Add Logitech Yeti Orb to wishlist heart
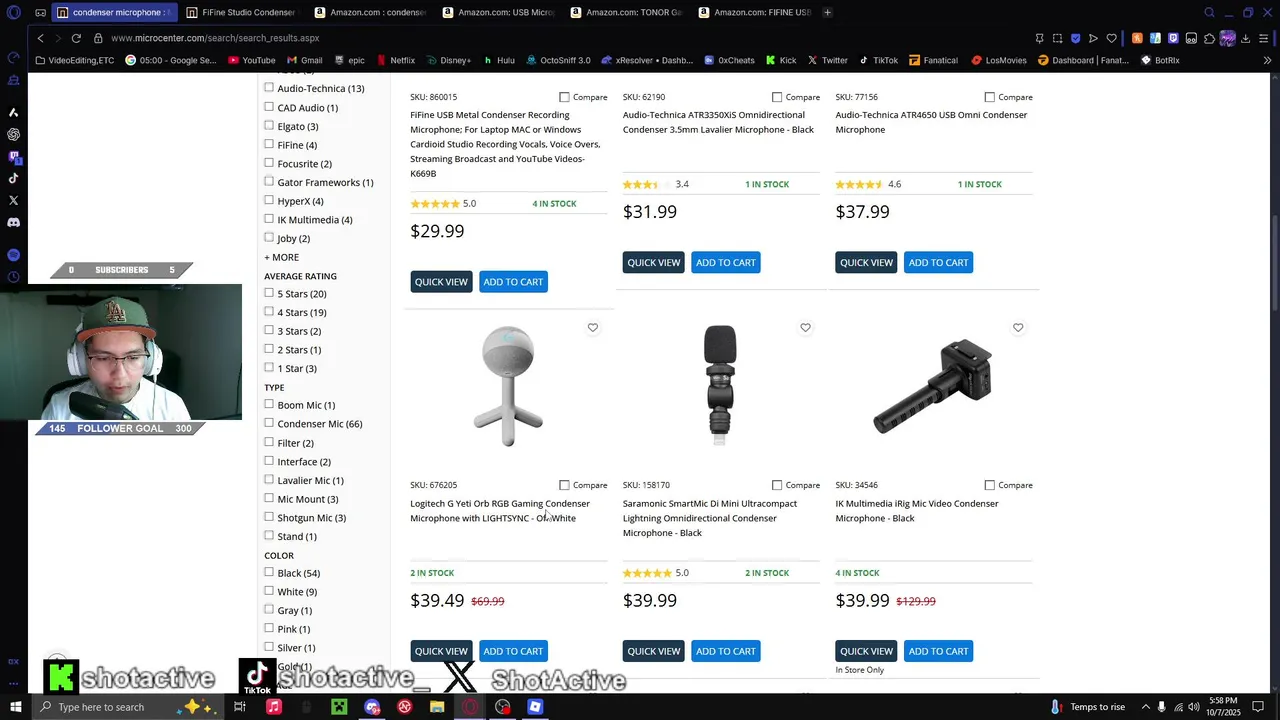 click(x=593, y=328)
